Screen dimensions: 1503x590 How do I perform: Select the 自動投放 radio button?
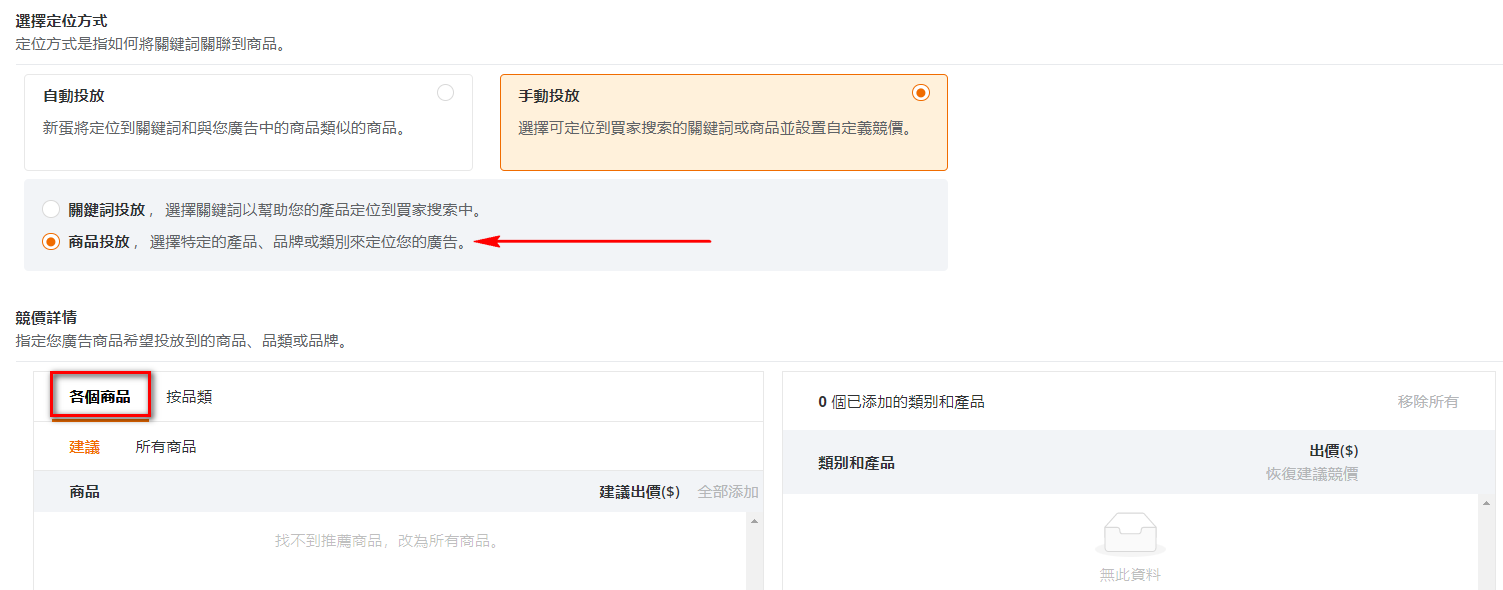[446, 93]
